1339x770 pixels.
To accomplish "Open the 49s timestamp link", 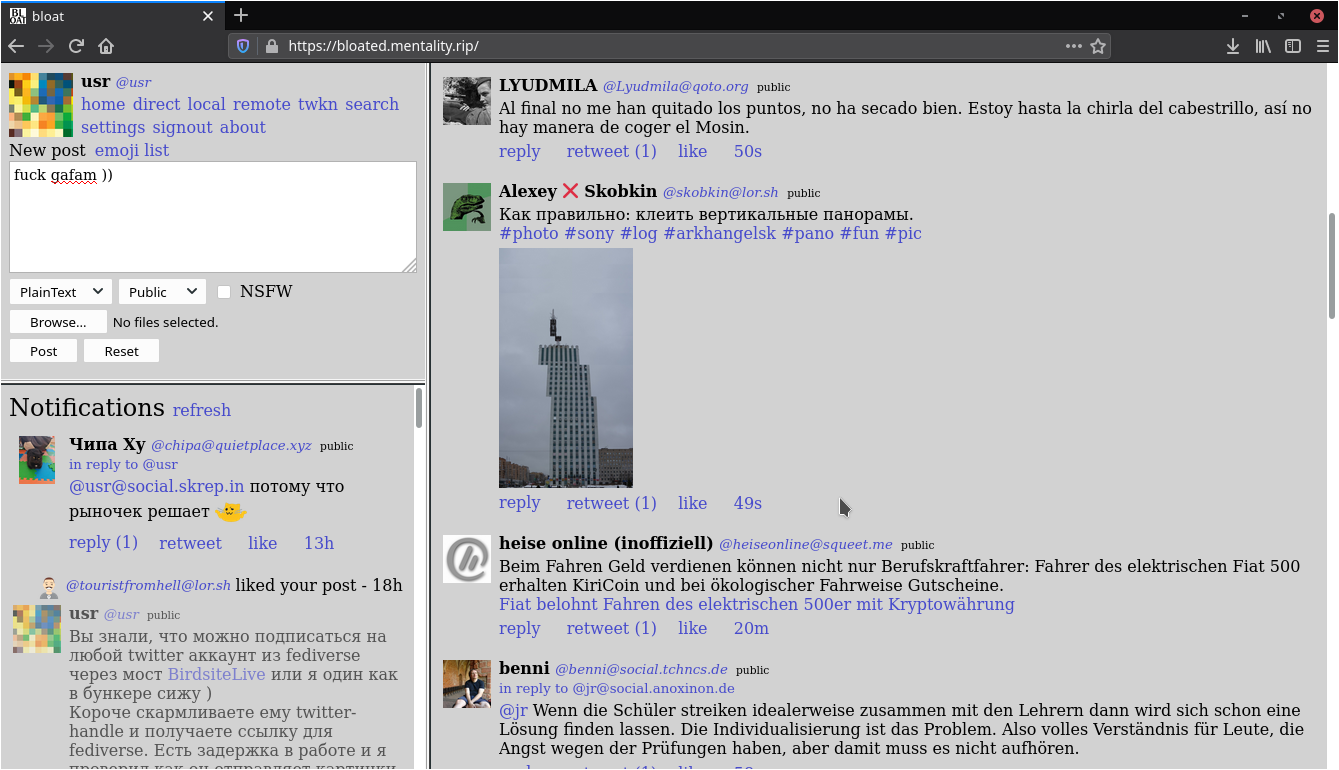I will click(748, 503).
